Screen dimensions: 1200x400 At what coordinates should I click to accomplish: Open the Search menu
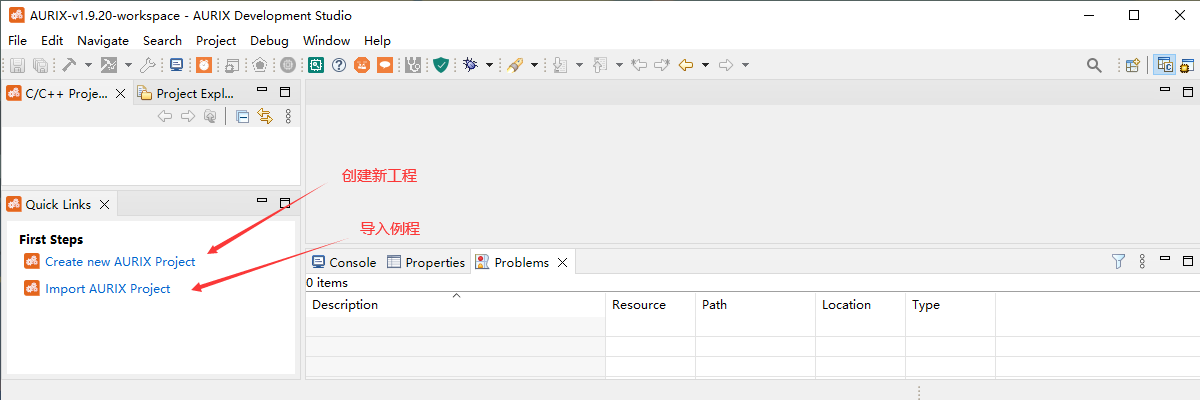click(162, 41)
